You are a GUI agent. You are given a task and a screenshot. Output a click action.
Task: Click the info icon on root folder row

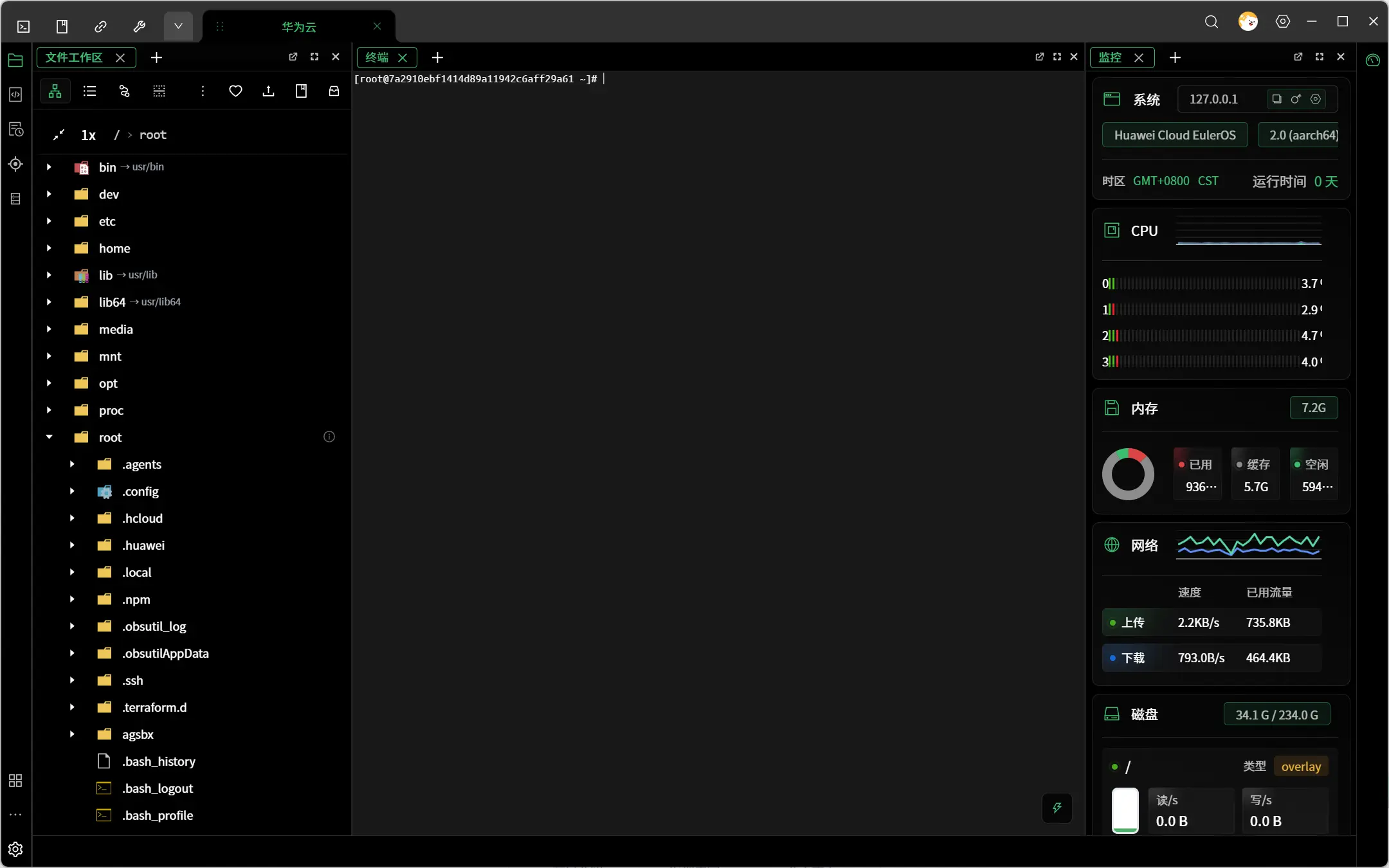click(x=329, y=437)
